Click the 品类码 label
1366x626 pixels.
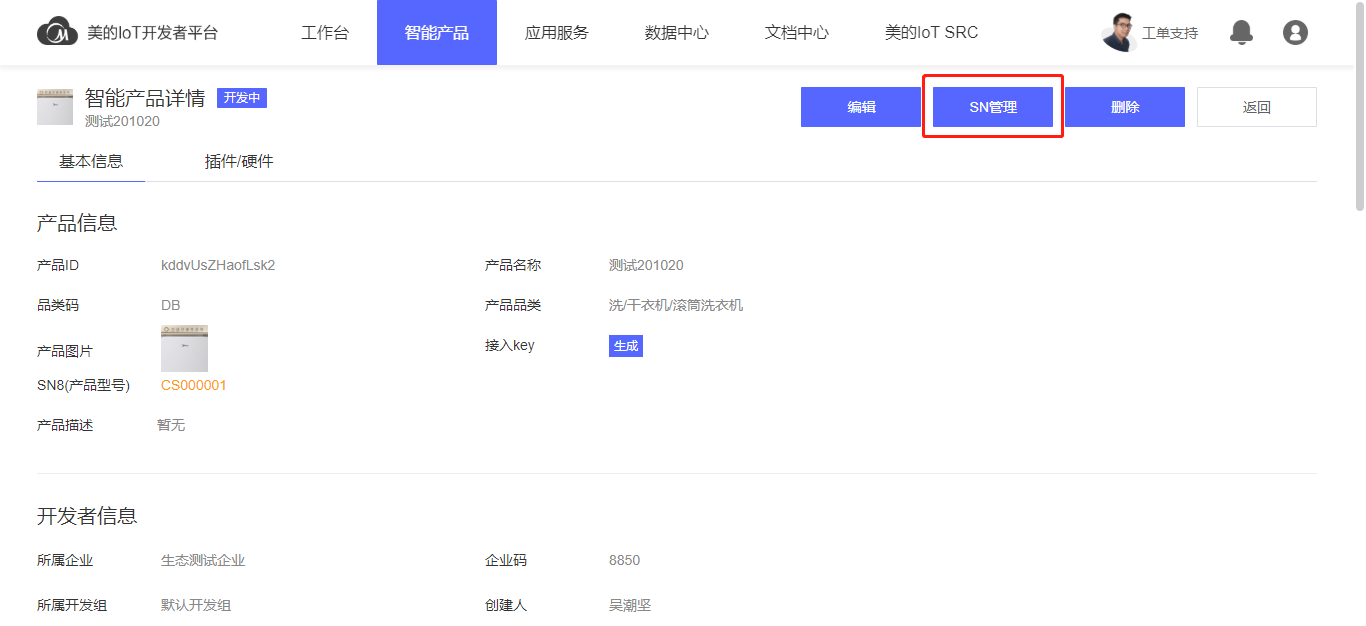pyautogui.click(x=58, y=305)
